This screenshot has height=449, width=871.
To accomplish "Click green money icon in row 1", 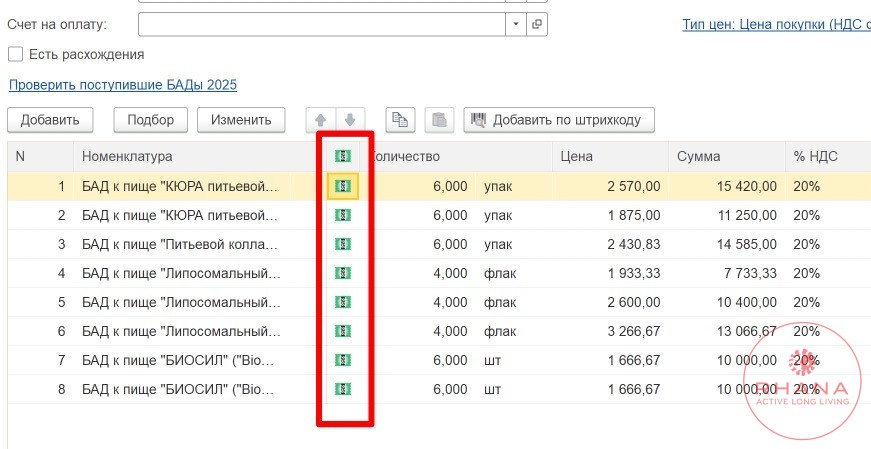I will (343, 186).
